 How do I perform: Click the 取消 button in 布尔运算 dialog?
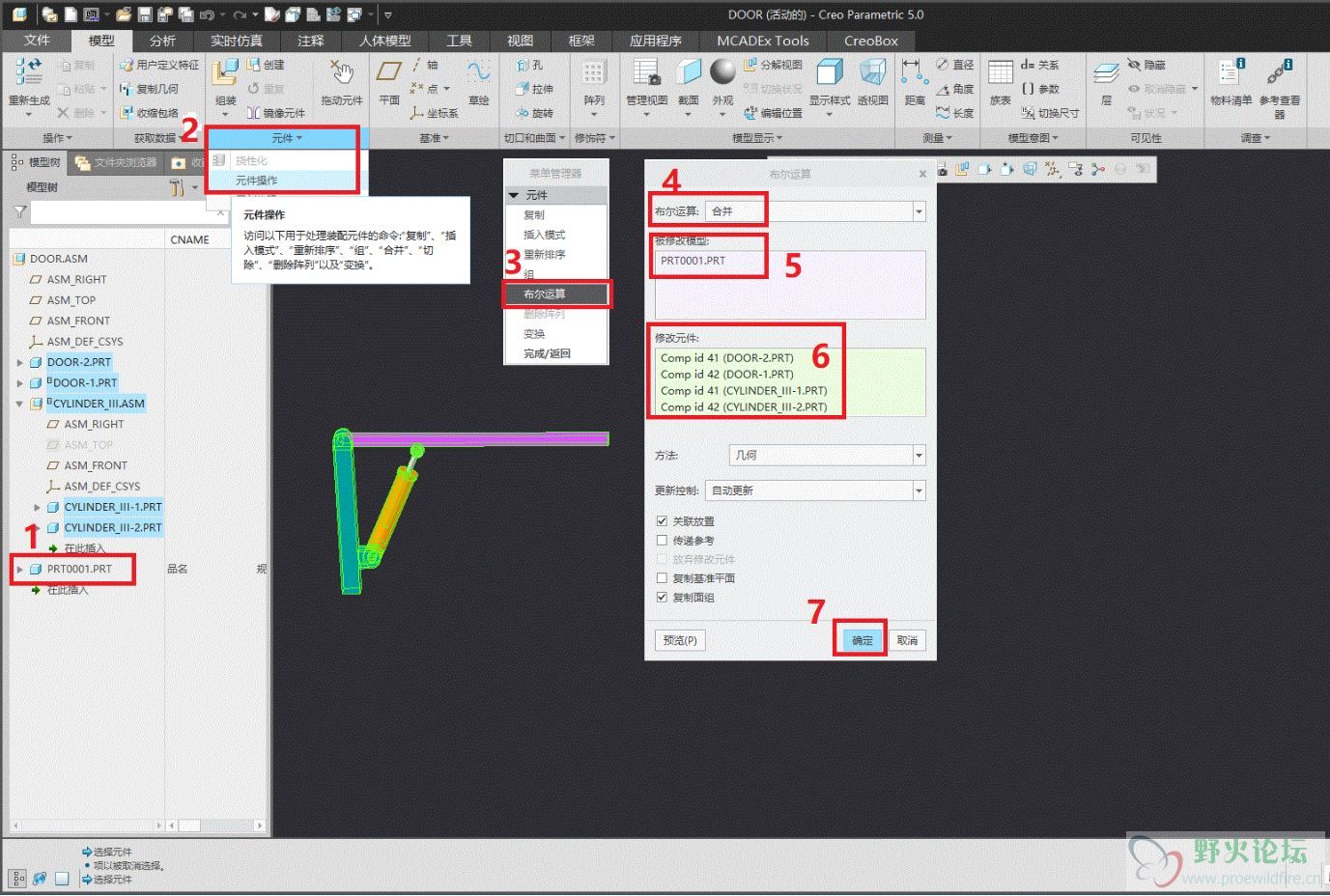tap(907, 641)
